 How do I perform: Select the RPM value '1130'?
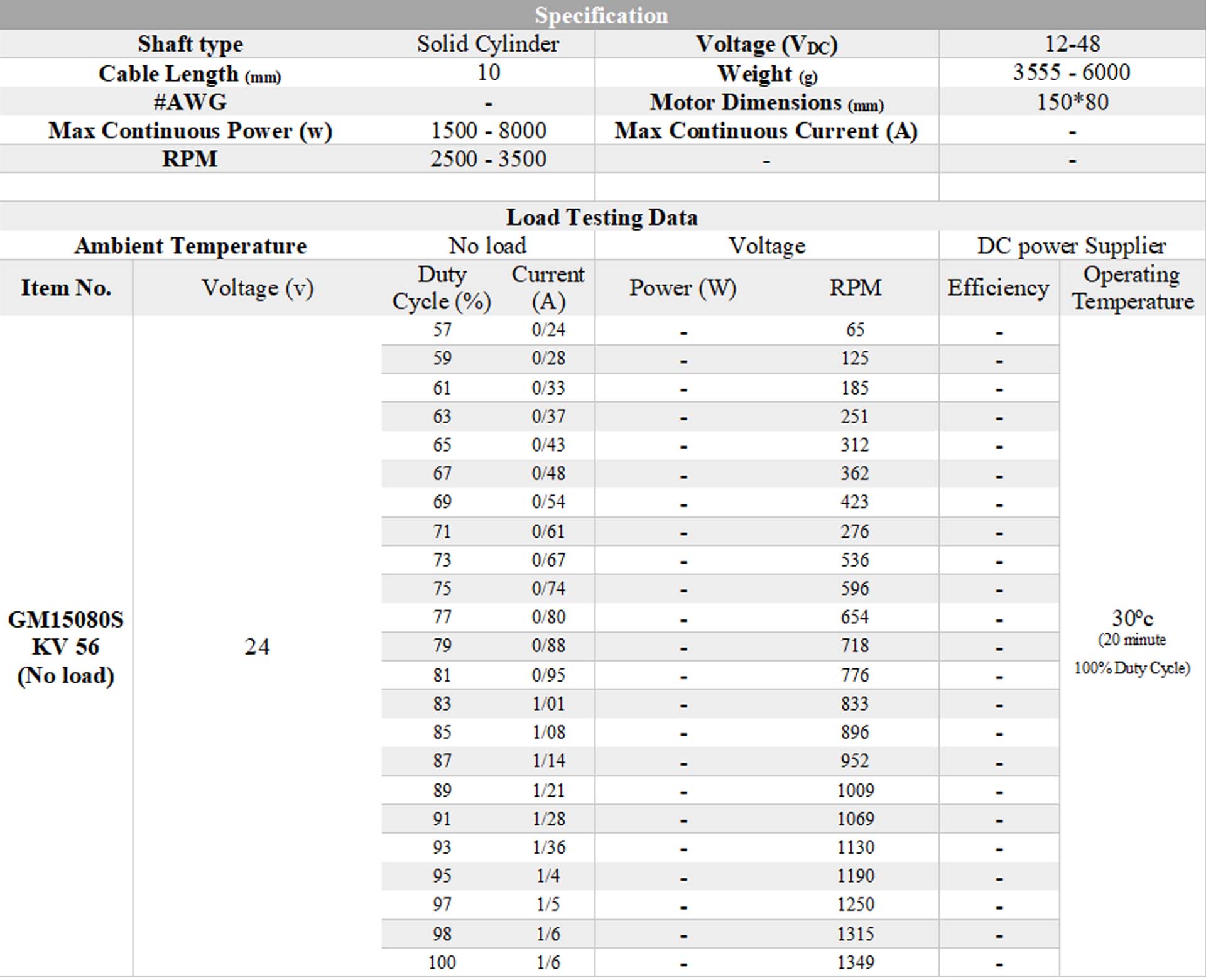tap(856, 847)
